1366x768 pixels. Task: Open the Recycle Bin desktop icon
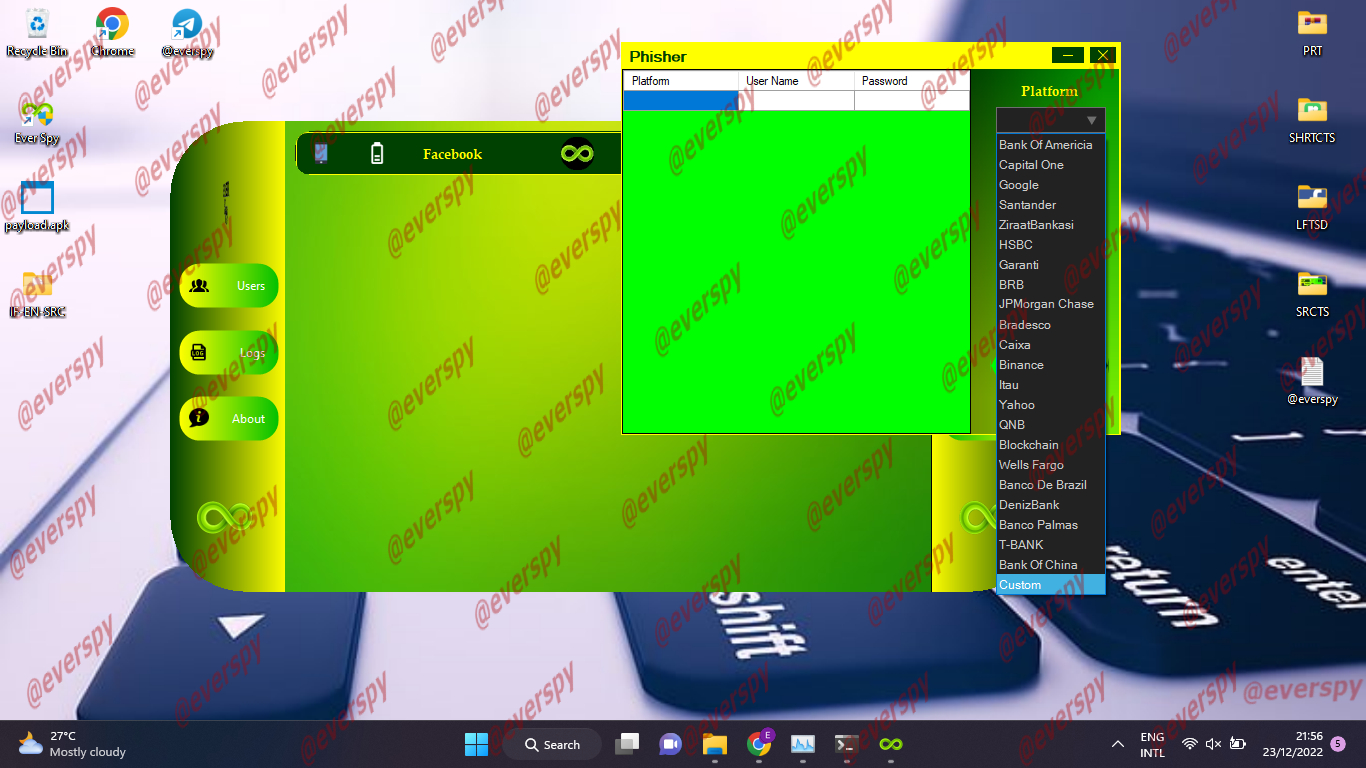(37, 32)
